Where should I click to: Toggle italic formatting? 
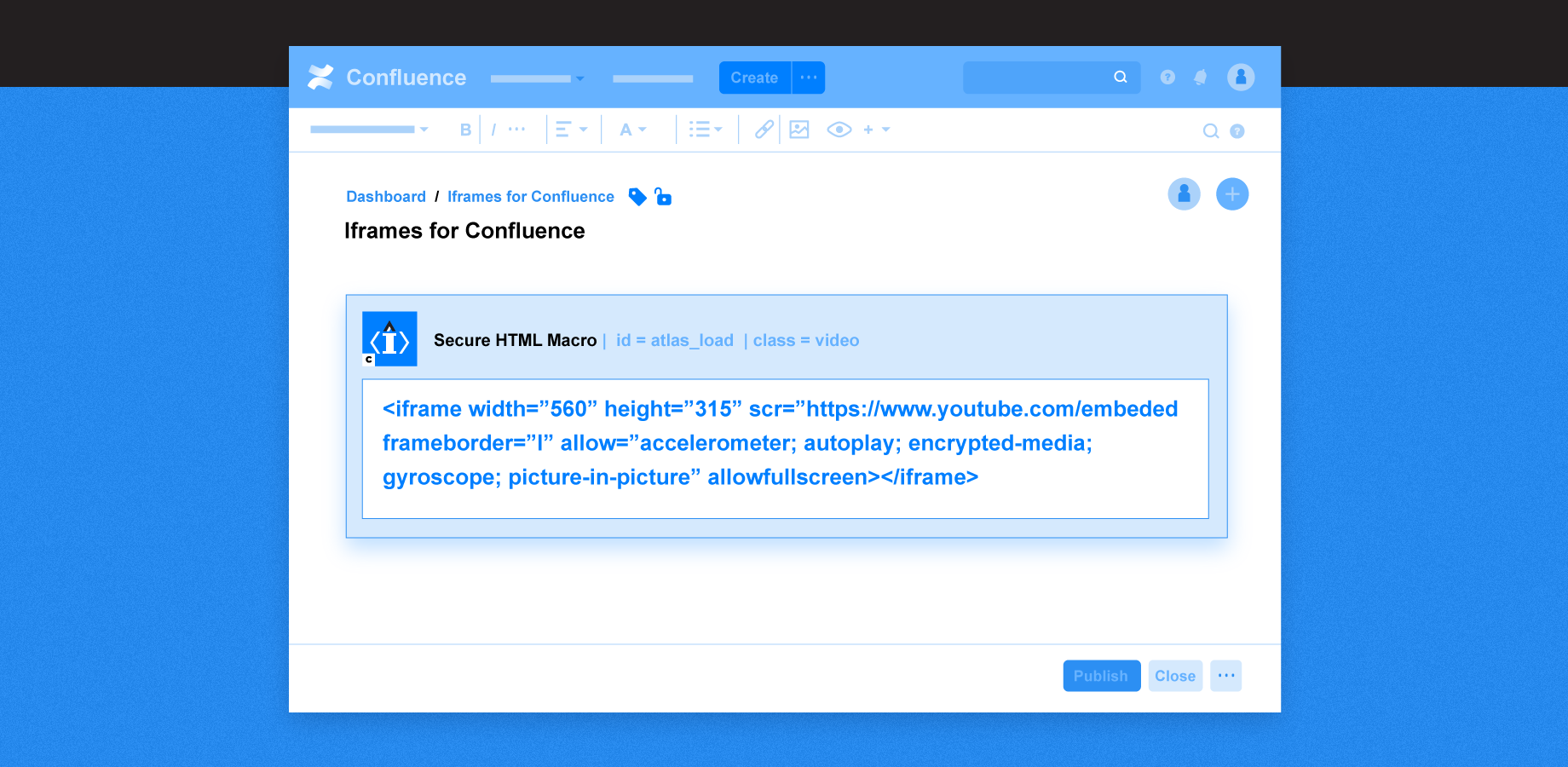pos(493,130)
